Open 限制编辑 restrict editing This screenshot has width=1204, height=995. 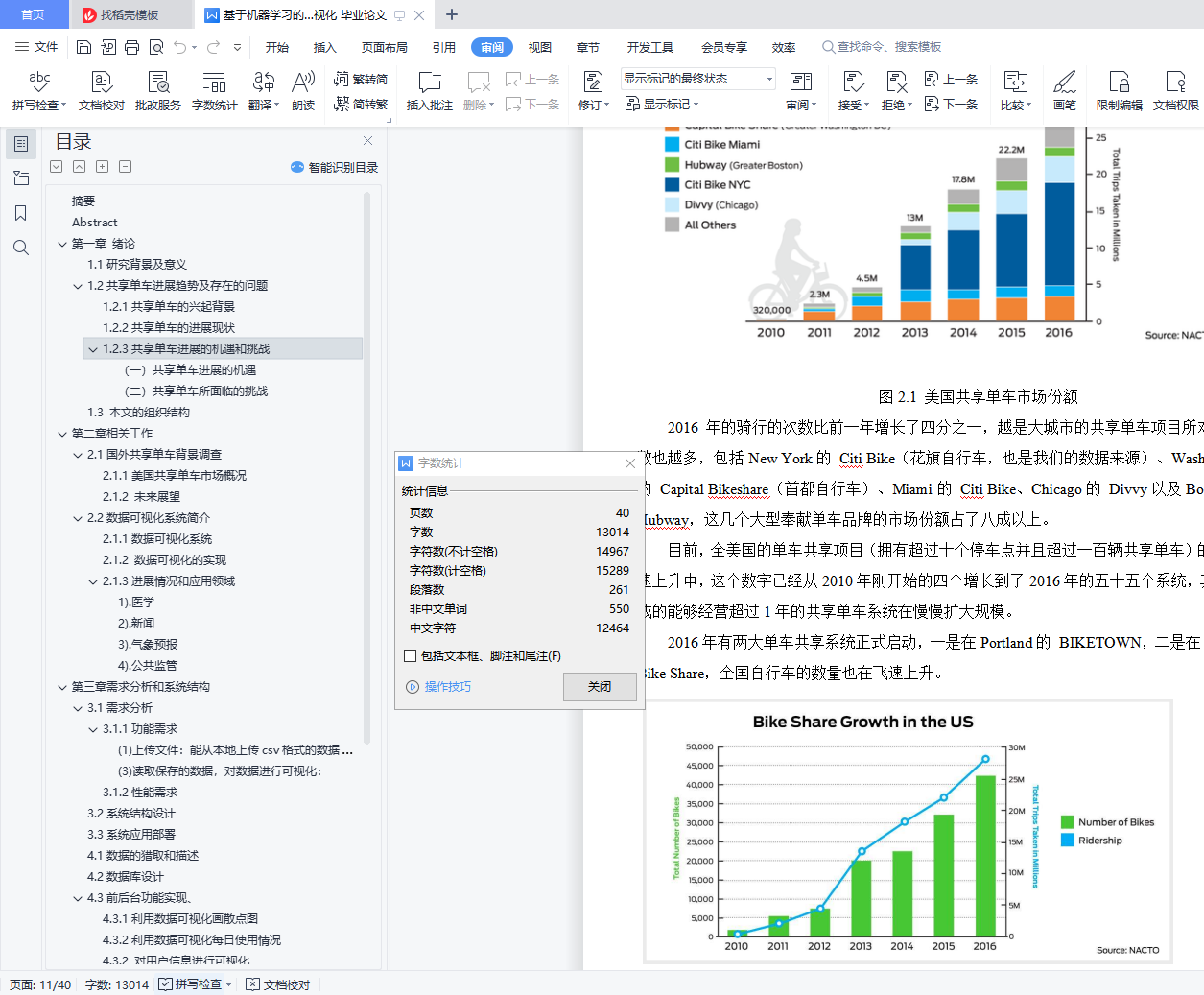pos(1119,91)
